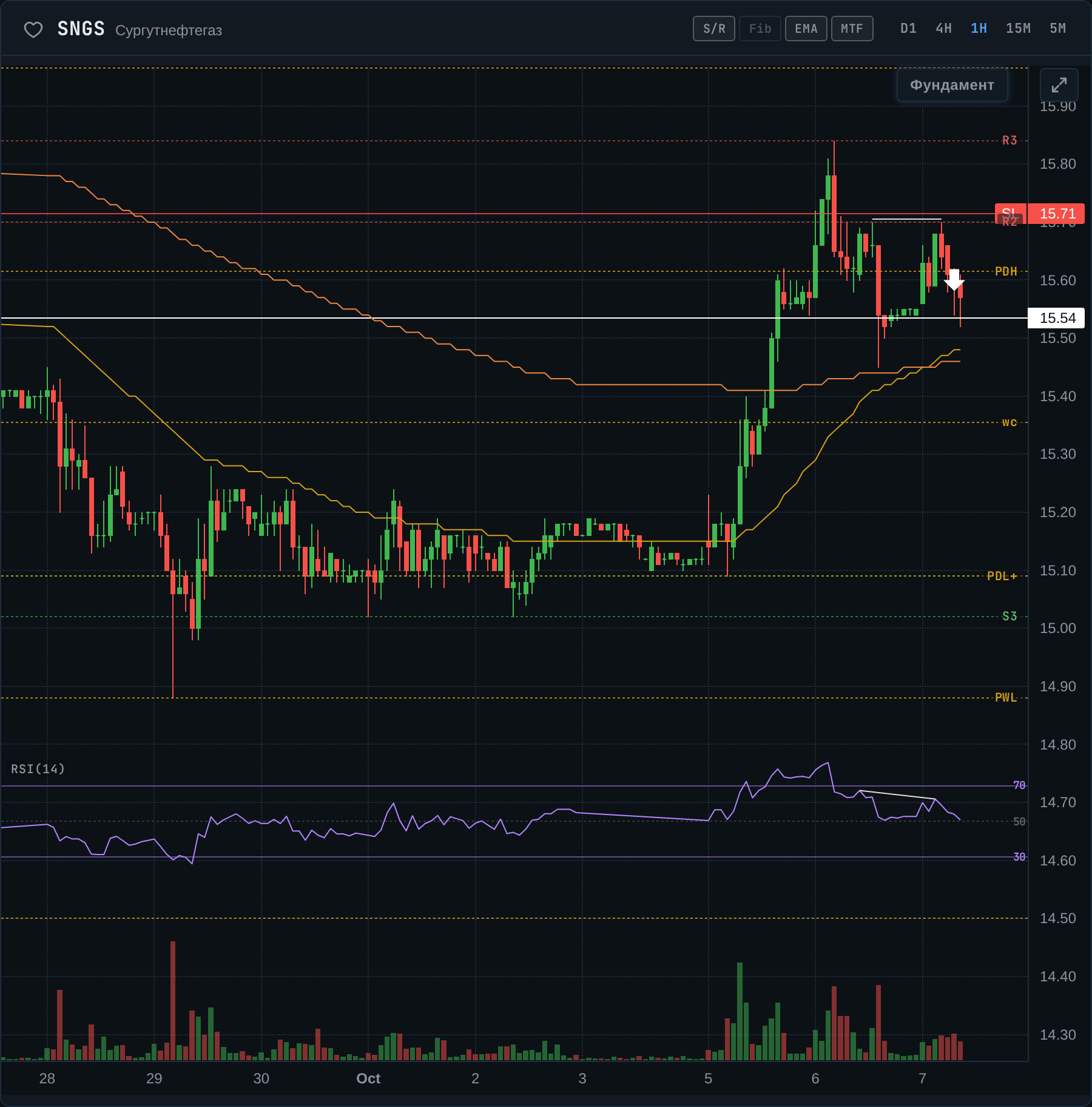Screen dimensions: 1092x1107
Task: Select the 1H timeframe
Action: pyautogui.click(x=979, y=29)
